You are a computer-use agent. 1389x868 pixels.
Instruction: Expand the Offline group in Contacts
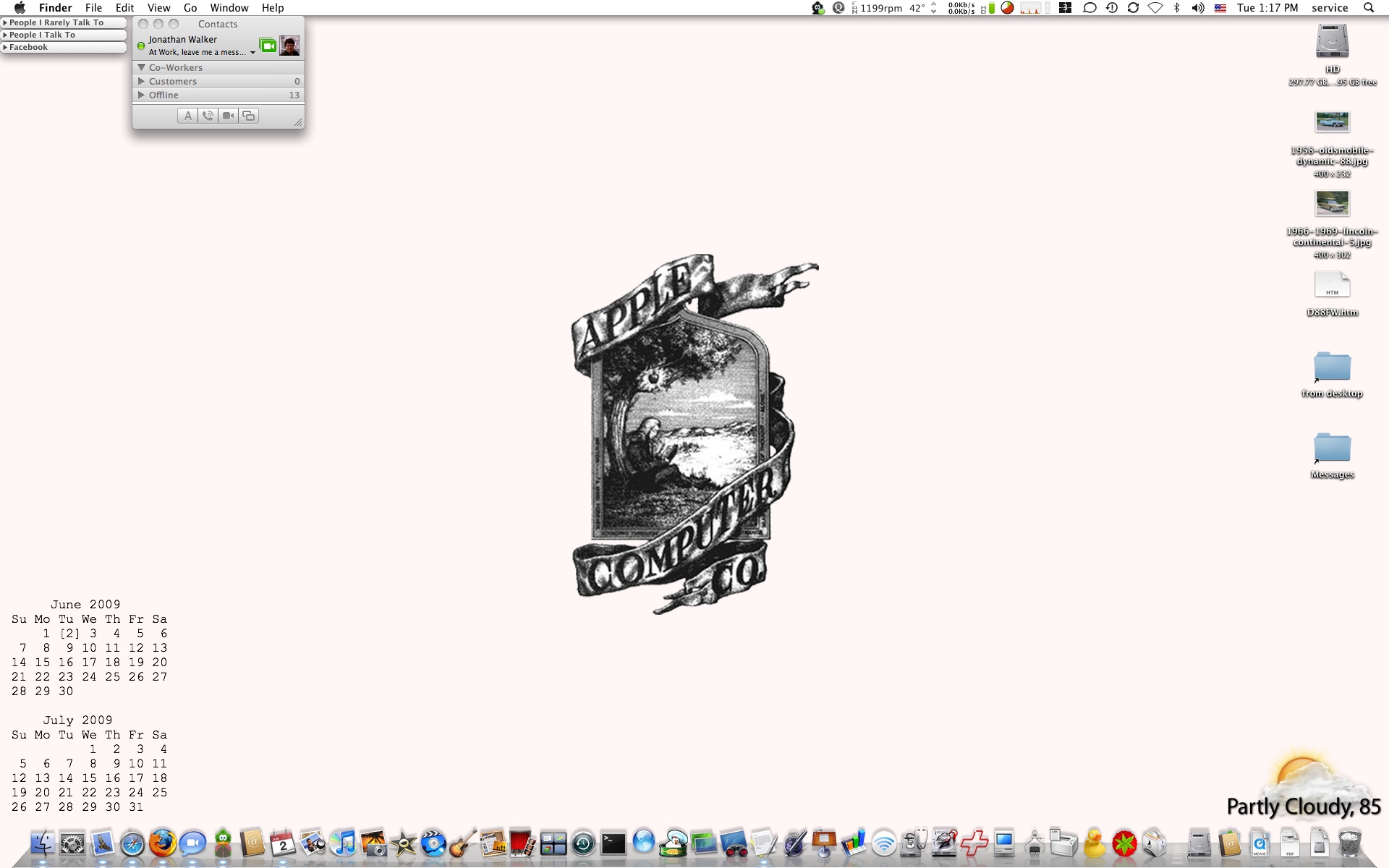pos(142,95)
